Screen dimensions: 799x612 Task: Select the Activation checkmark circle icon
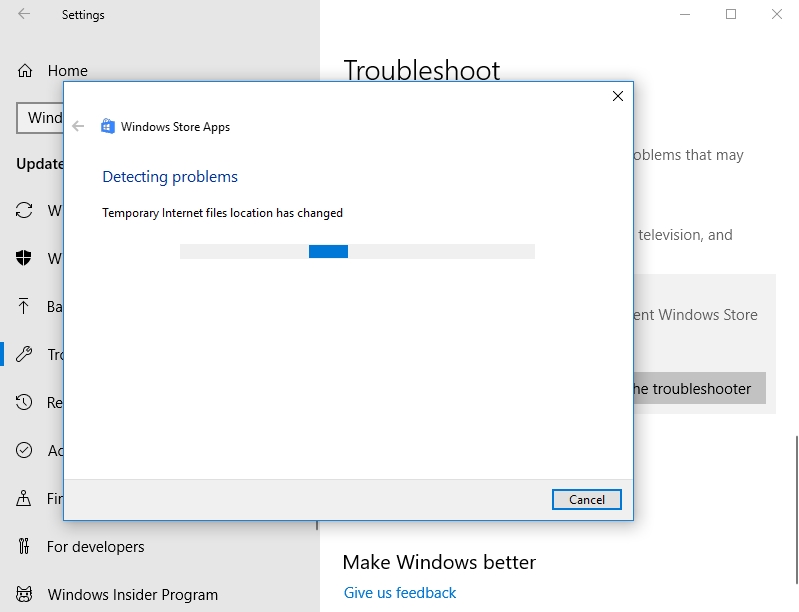pyautogui.click(x=24, y=451)
